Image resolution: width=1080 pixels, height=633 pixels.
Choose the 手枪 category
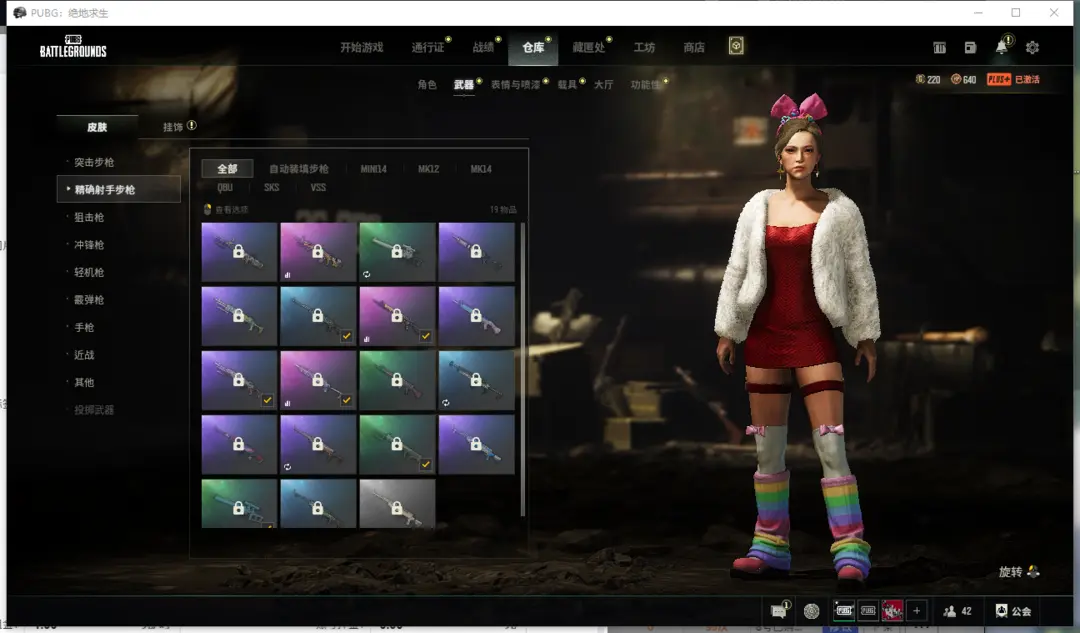tap(84, 327)
